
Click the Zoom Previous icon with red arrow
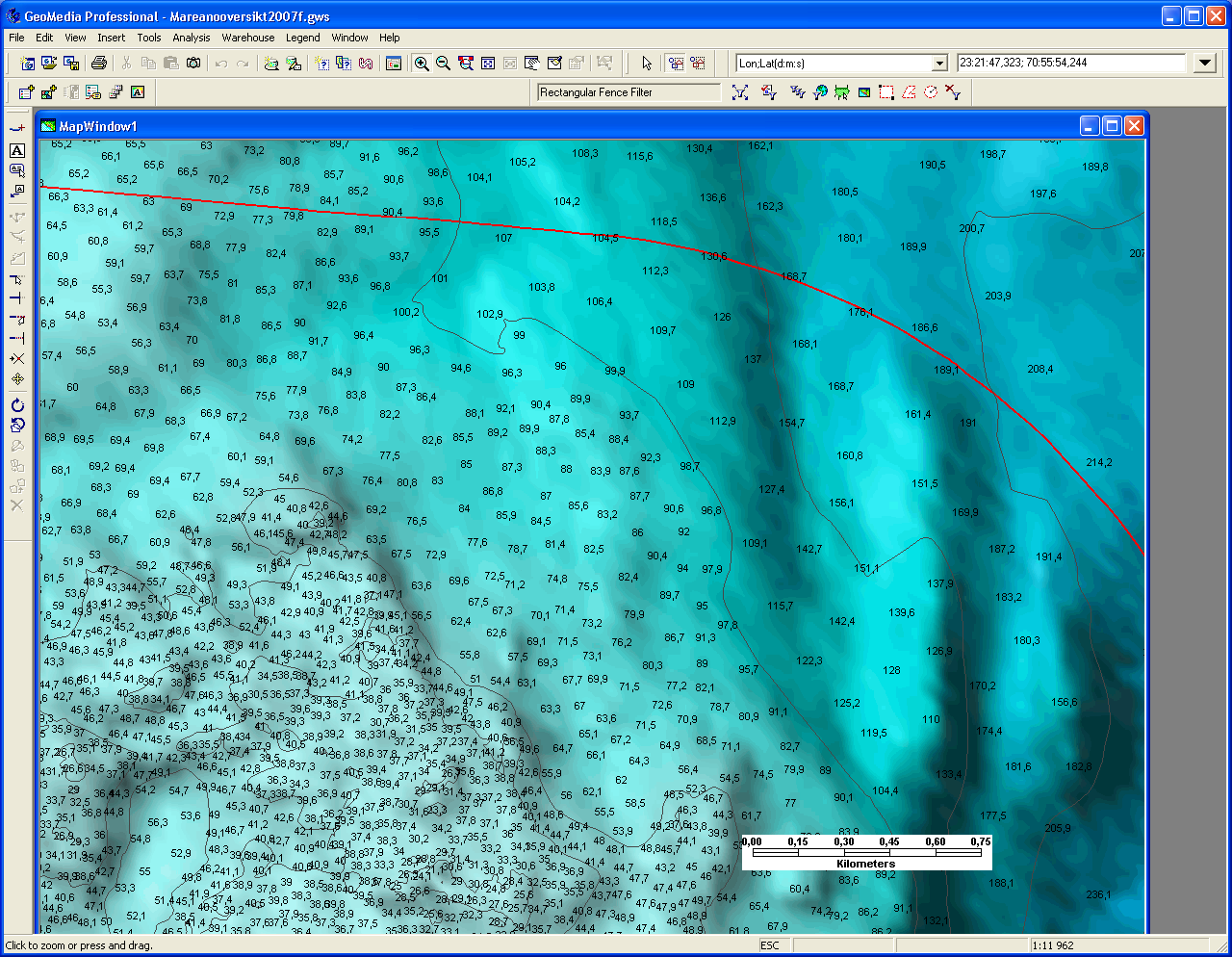click(x=466, y=64)
